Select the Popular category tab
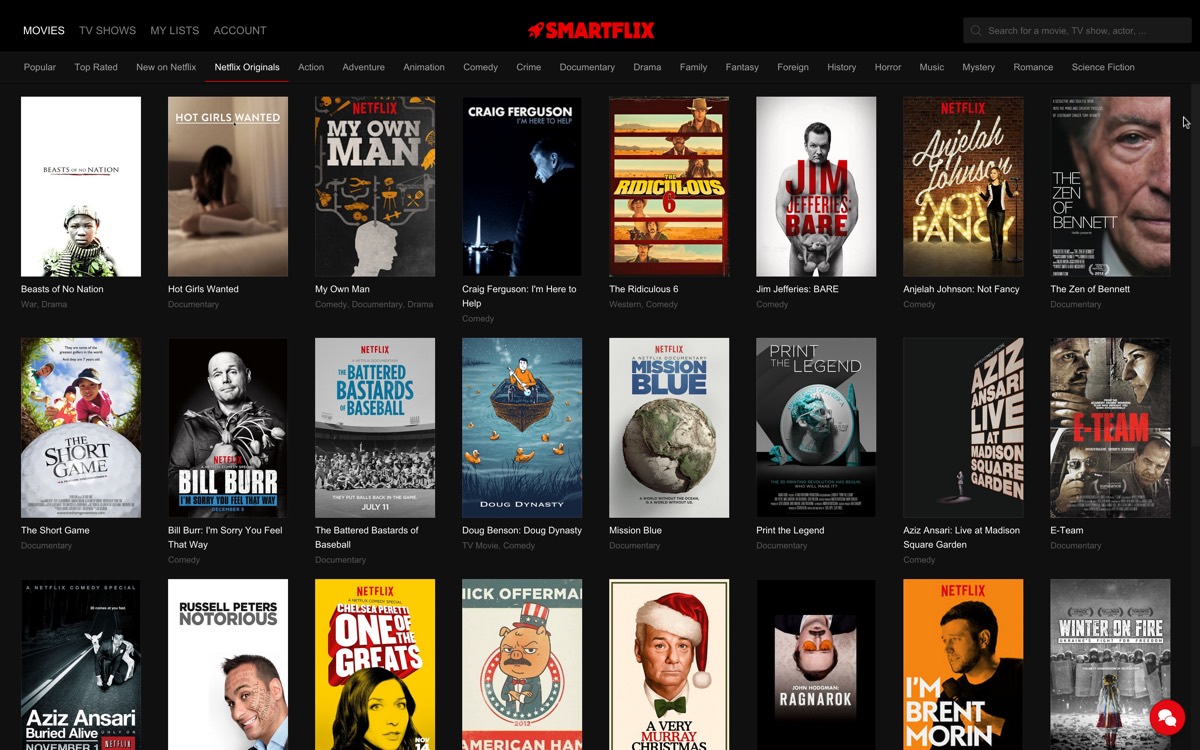Image resolution: width=1200 pixels, height=750 pixels. [x=40, y=67]
